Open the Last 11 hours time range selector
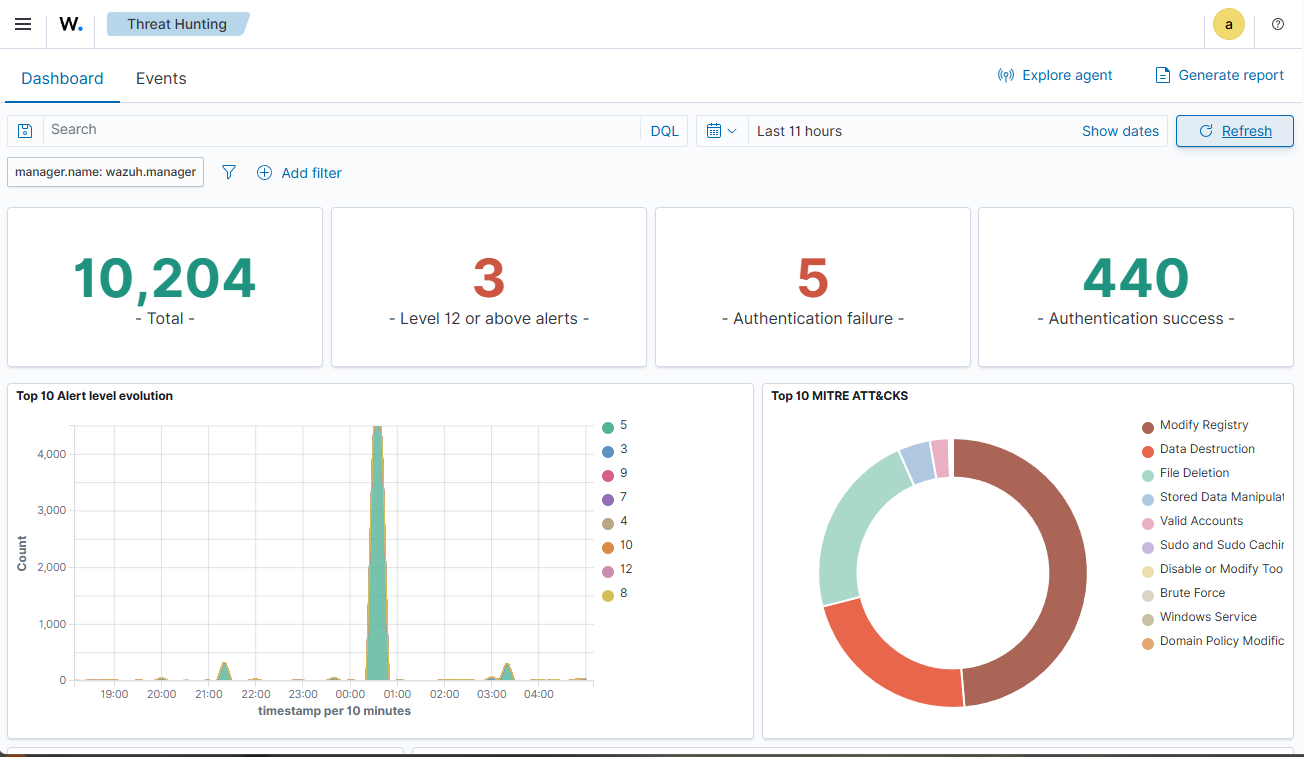The width and height of the screenshot is (1304, 757). pos(800,130)
